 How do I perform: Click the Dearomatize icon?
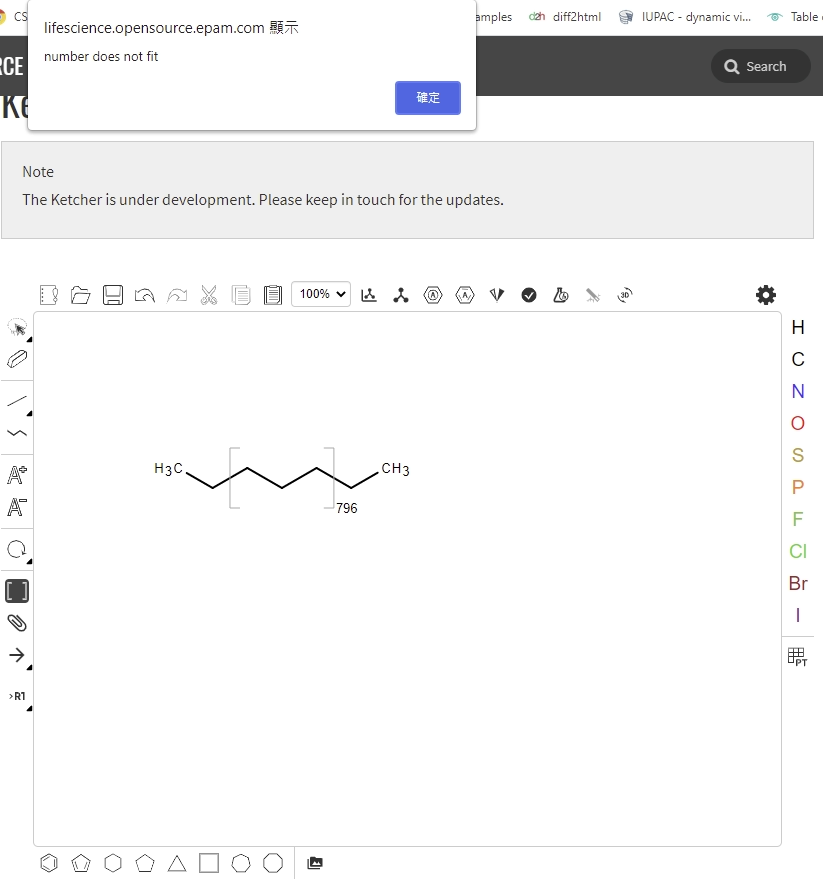(465, 295)
